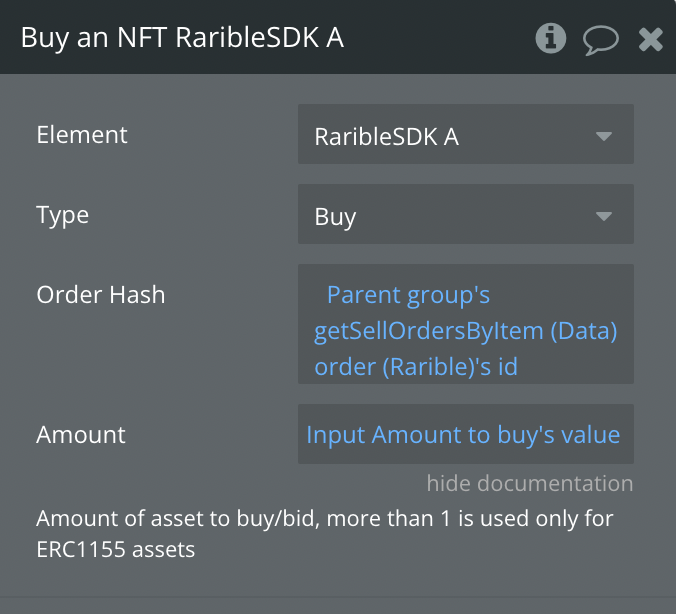Open the comment speech bubble icon
Screen dimensions: 676x614
pos(601,39)
